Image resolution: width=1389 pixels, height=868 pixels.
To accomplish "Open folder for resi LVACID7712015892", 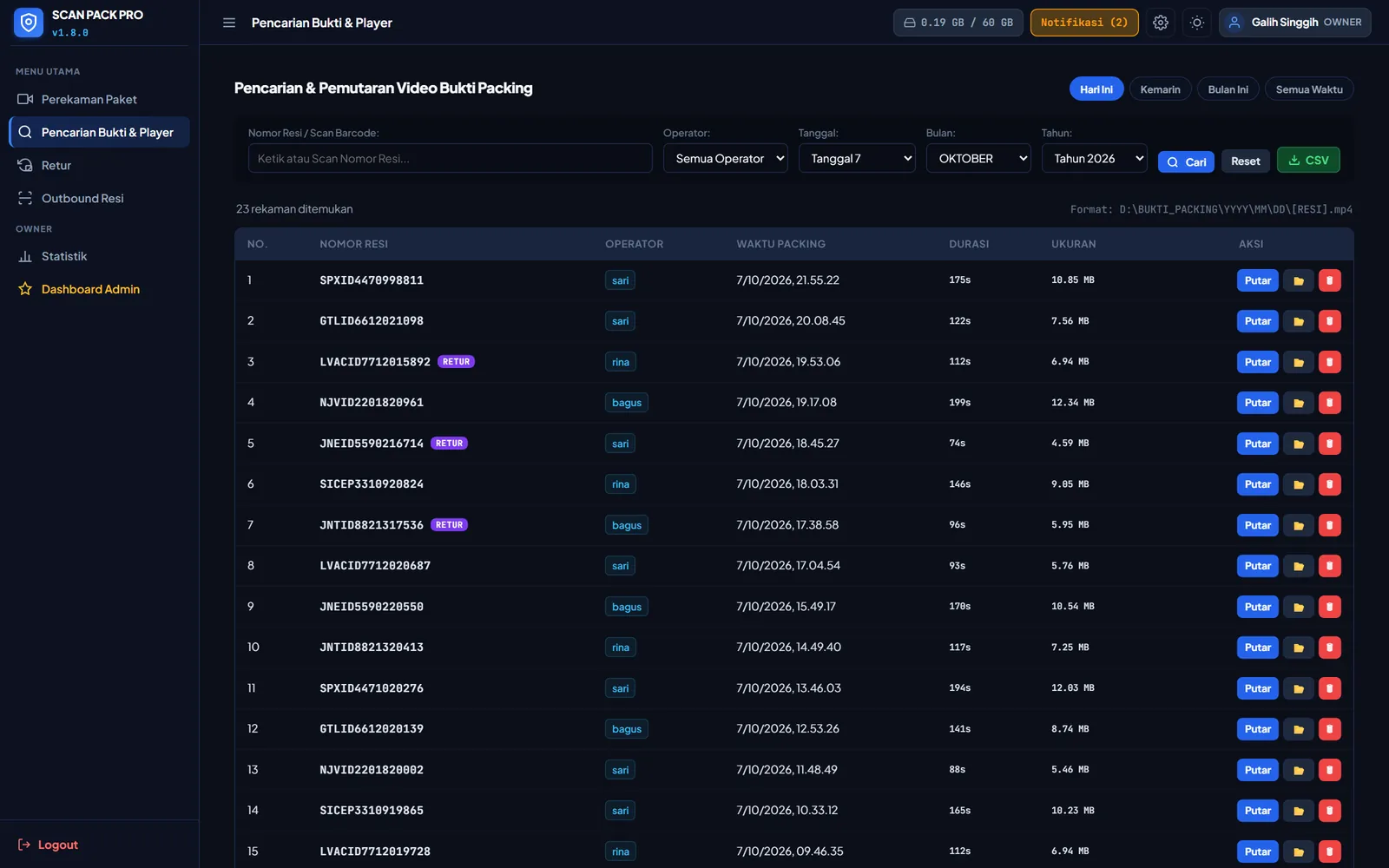I will [1299, 362].
